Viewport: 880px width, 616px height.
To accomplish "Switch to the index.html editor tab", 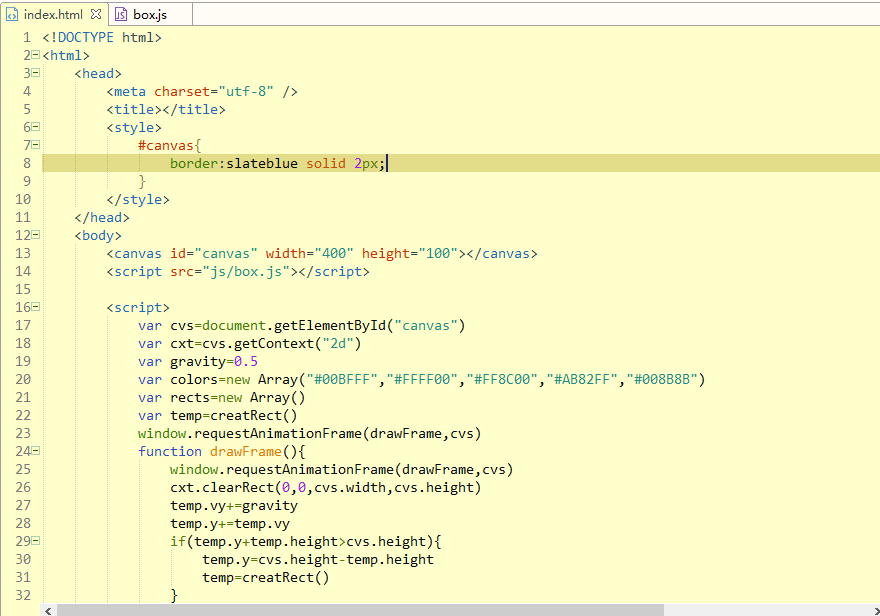I will 53,15.
